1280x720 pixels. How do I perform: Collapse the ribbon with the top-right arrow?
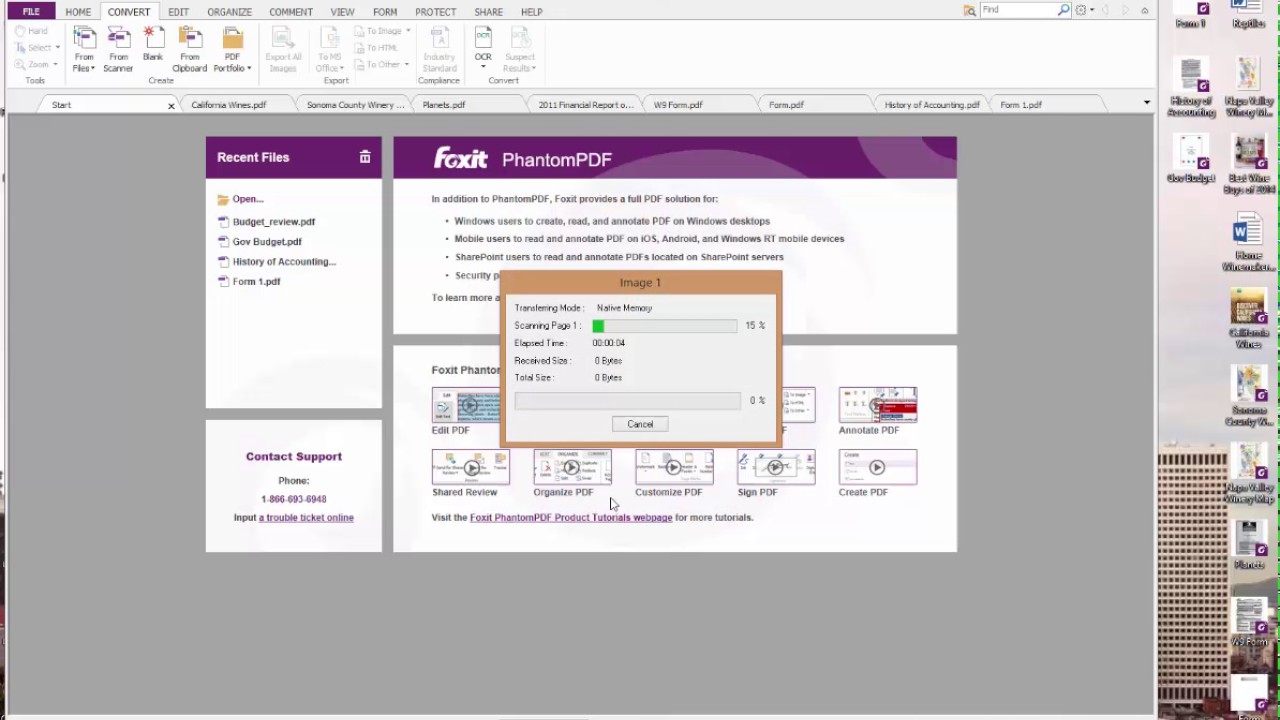[1144, 11]
